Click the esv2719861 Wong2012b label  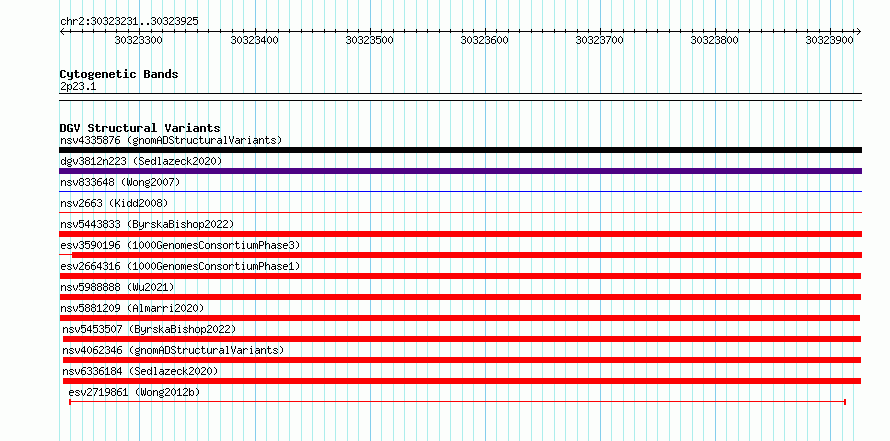coord(135,392)
